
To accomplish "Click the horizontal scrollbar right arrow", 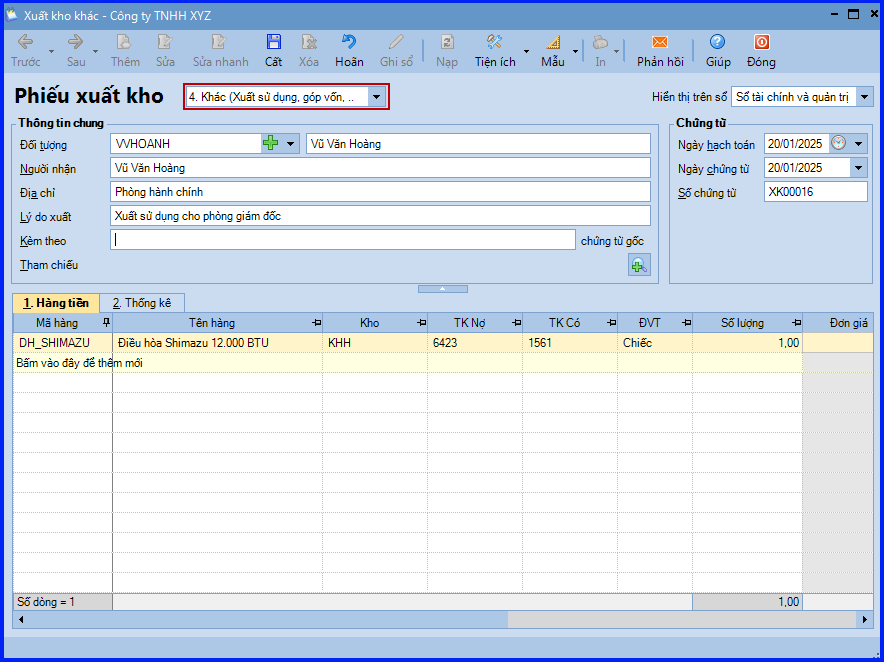I will point(865,619).
